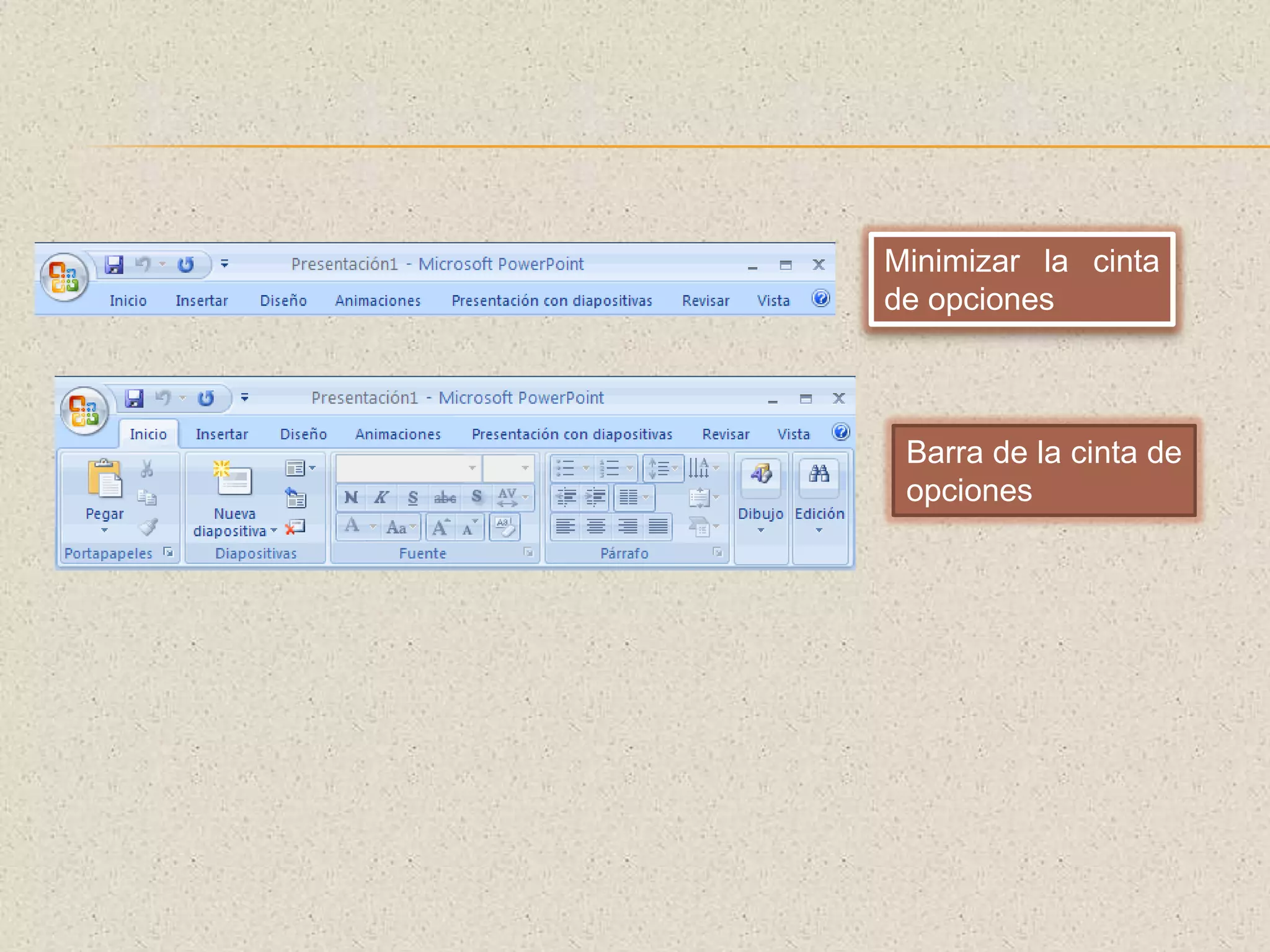
Task: Click save icon in upper quick access toolbar
Action: pyautogui.click(x=113, y=265)
